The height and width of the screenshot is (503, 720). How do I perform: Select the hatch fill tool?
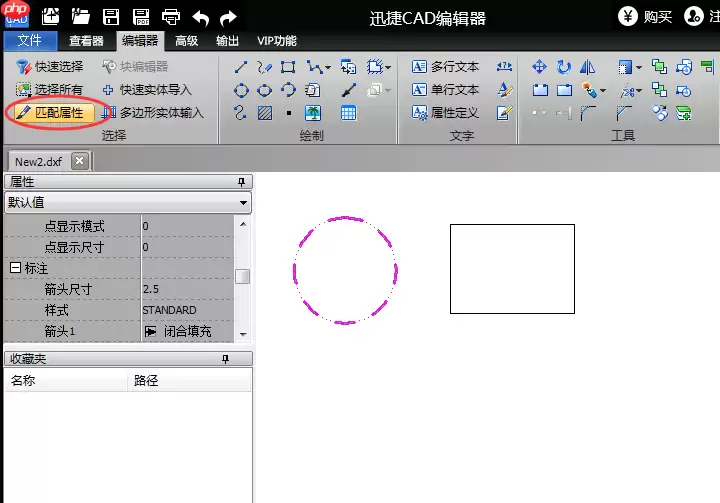point(264,113)
